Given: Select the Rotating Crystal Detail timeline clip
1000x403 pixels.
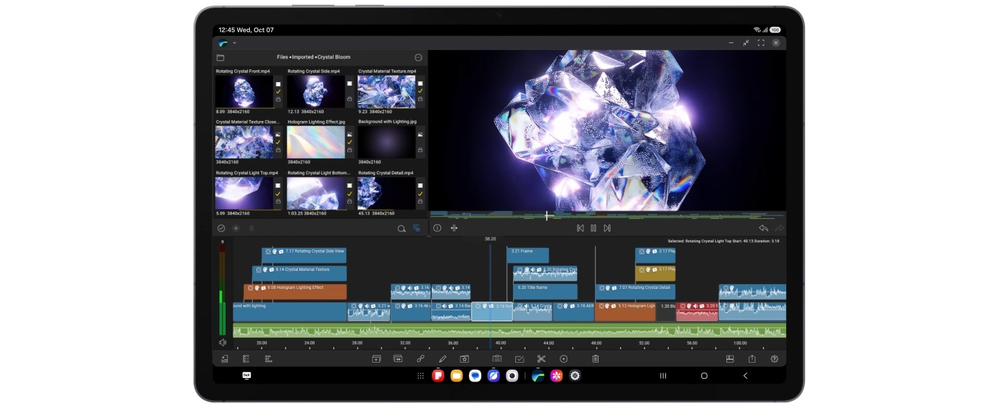Looking at the screenshot, I should [635, 292].
